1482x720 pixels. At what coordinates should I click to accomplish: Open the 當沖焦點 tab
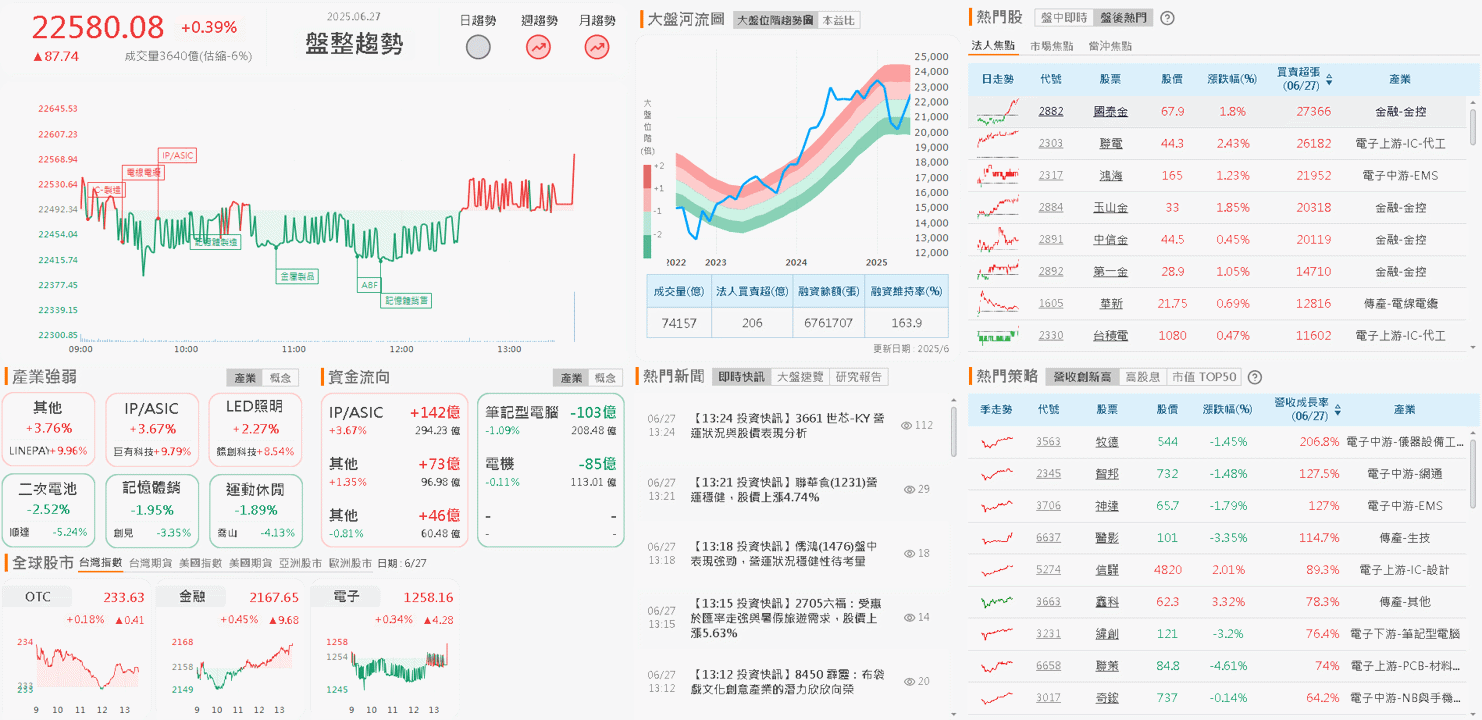pos(1110,46)
